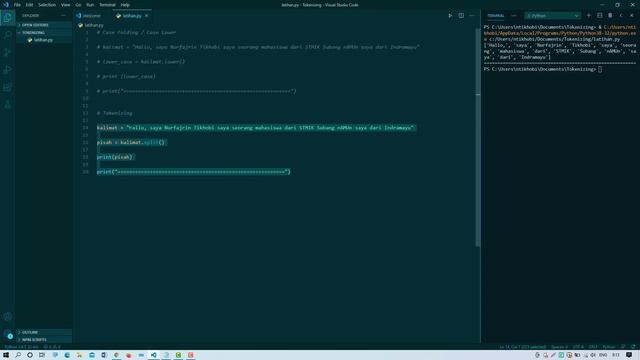
Task: Split the terminal panel
Action: click(600, 16)
